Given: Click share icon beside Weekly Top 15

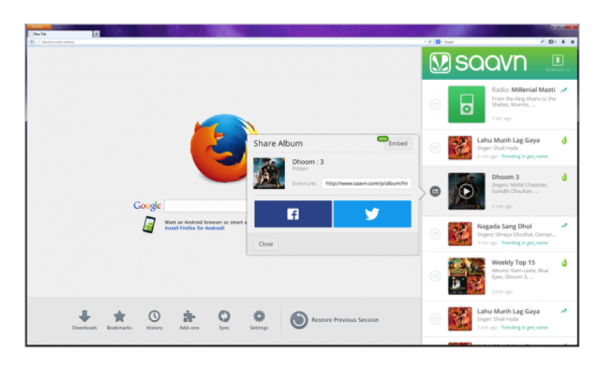Looking at the screenshot, I should click(x=435, y=276).
